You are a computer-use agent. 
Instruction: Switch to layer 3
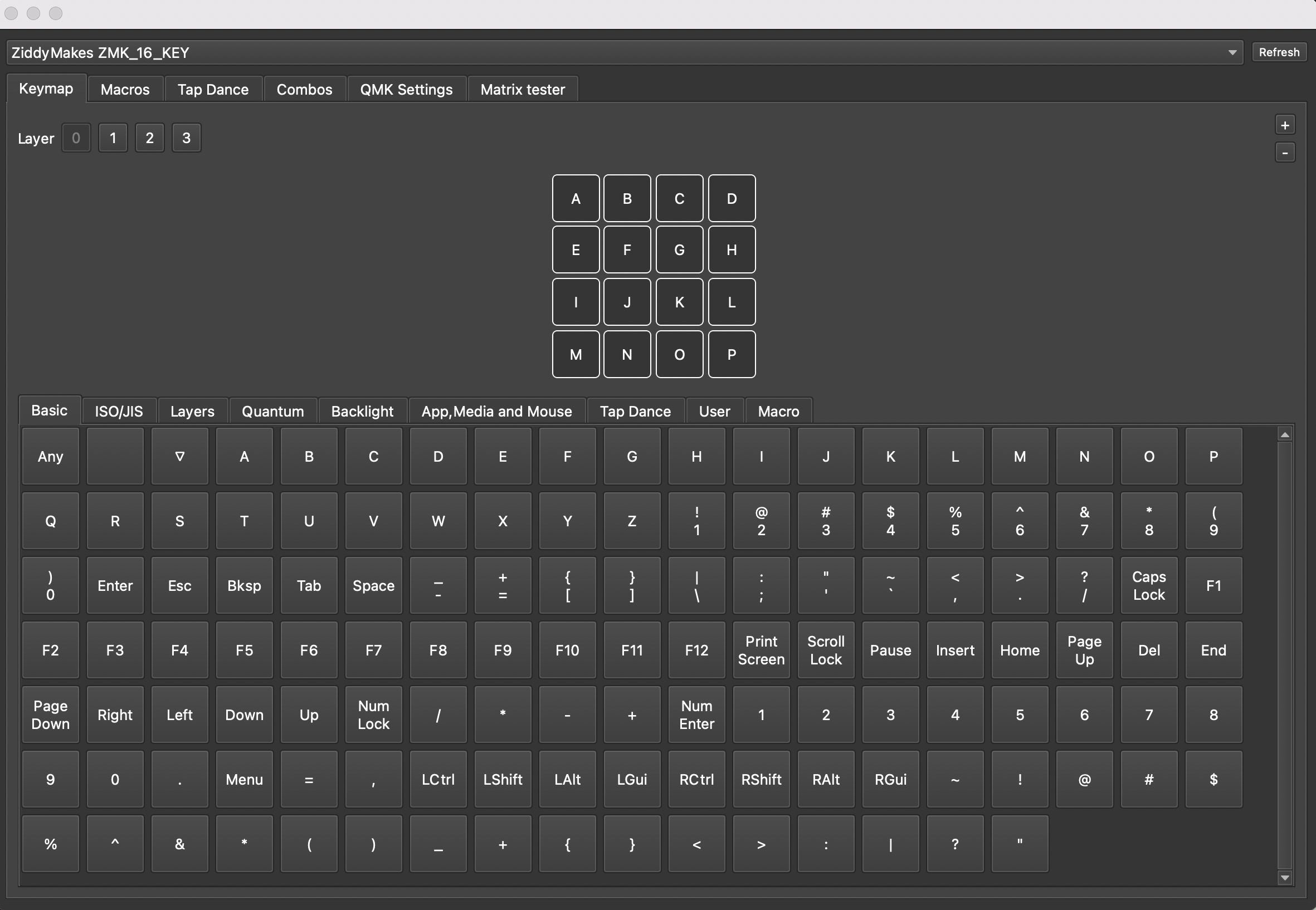pos(186,138)
